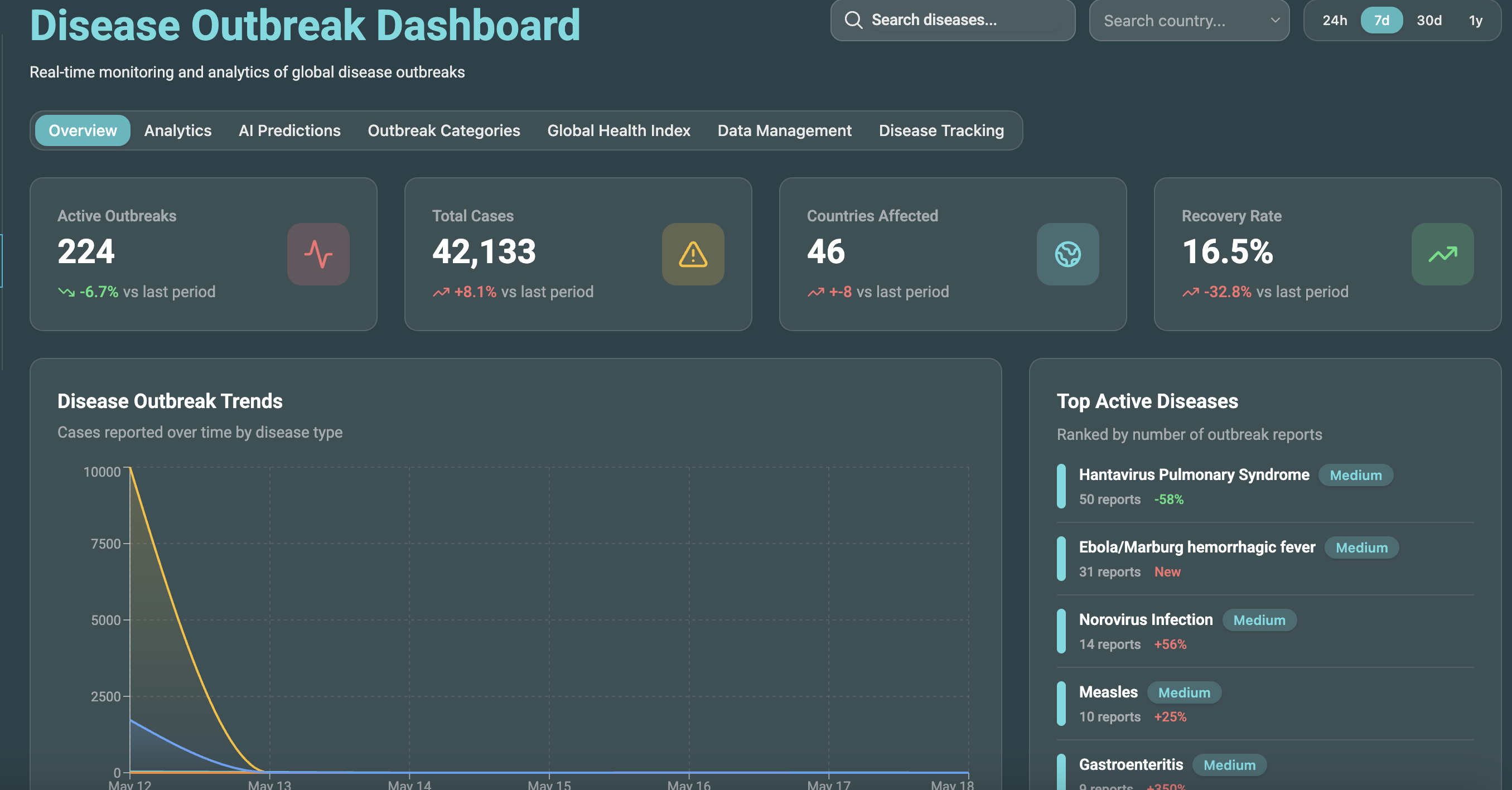Click the Recovery Rate trending-up icon
This screenshot has width=1512, height=790.
[1442, 254]
